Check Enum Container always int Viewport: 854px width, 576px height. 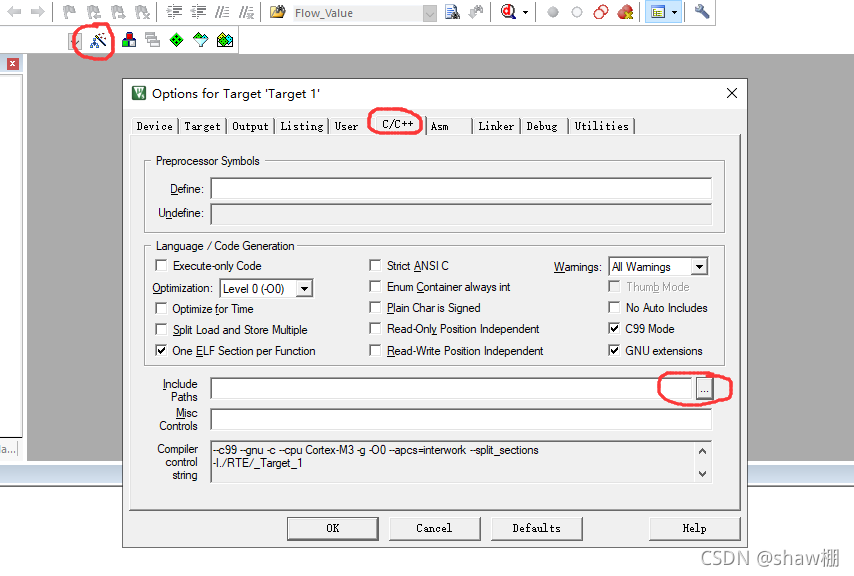click(375, 286)
